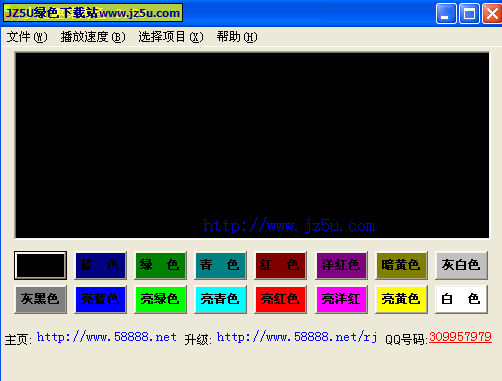Open the 选择项目 (X) menu
Screen dimensions: 502x381
click(x=171, y=37)
